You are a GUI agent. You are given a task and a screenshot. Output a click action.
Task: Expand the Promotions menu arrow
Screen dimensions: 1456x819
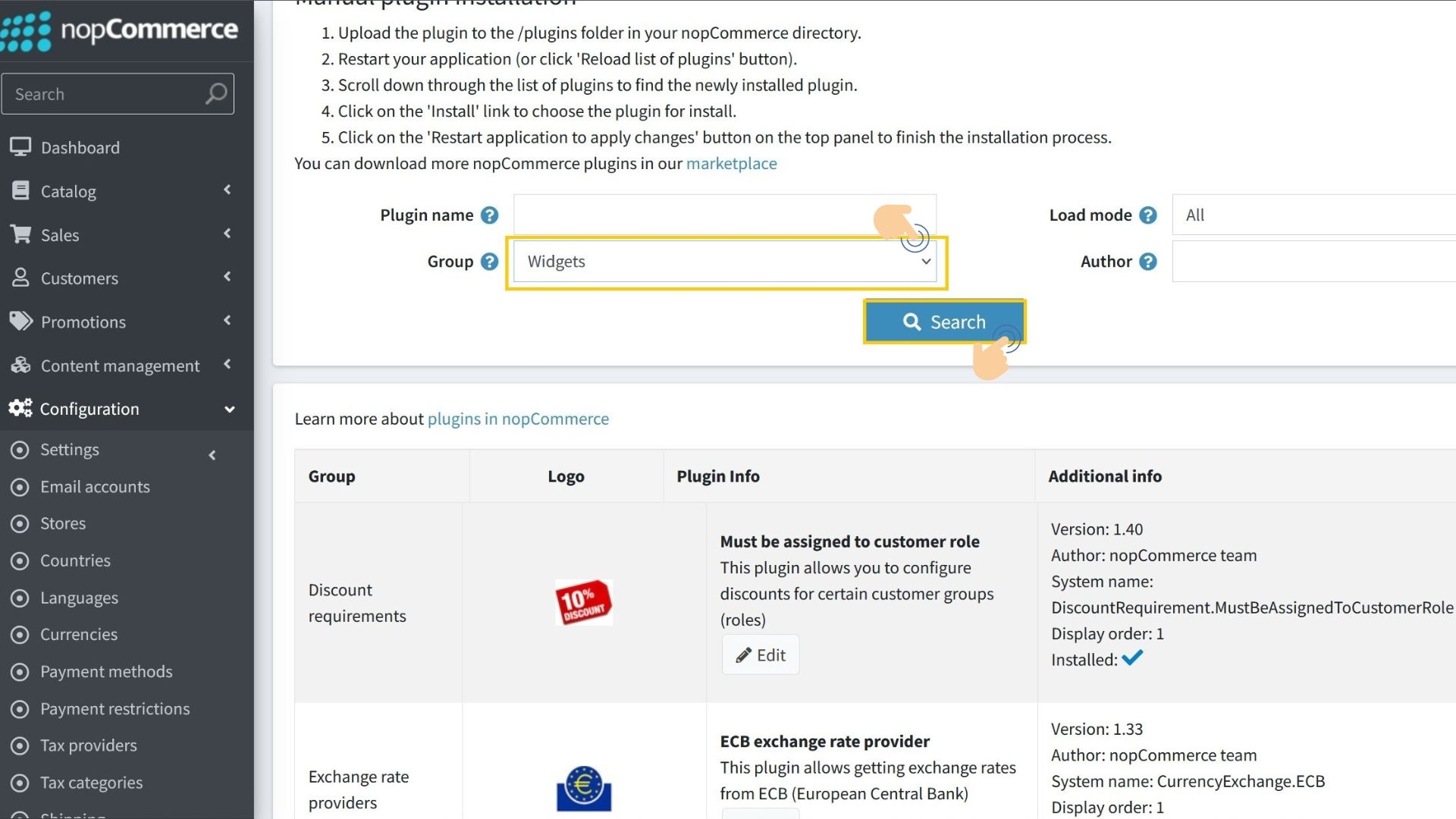(x=227, y=321)
